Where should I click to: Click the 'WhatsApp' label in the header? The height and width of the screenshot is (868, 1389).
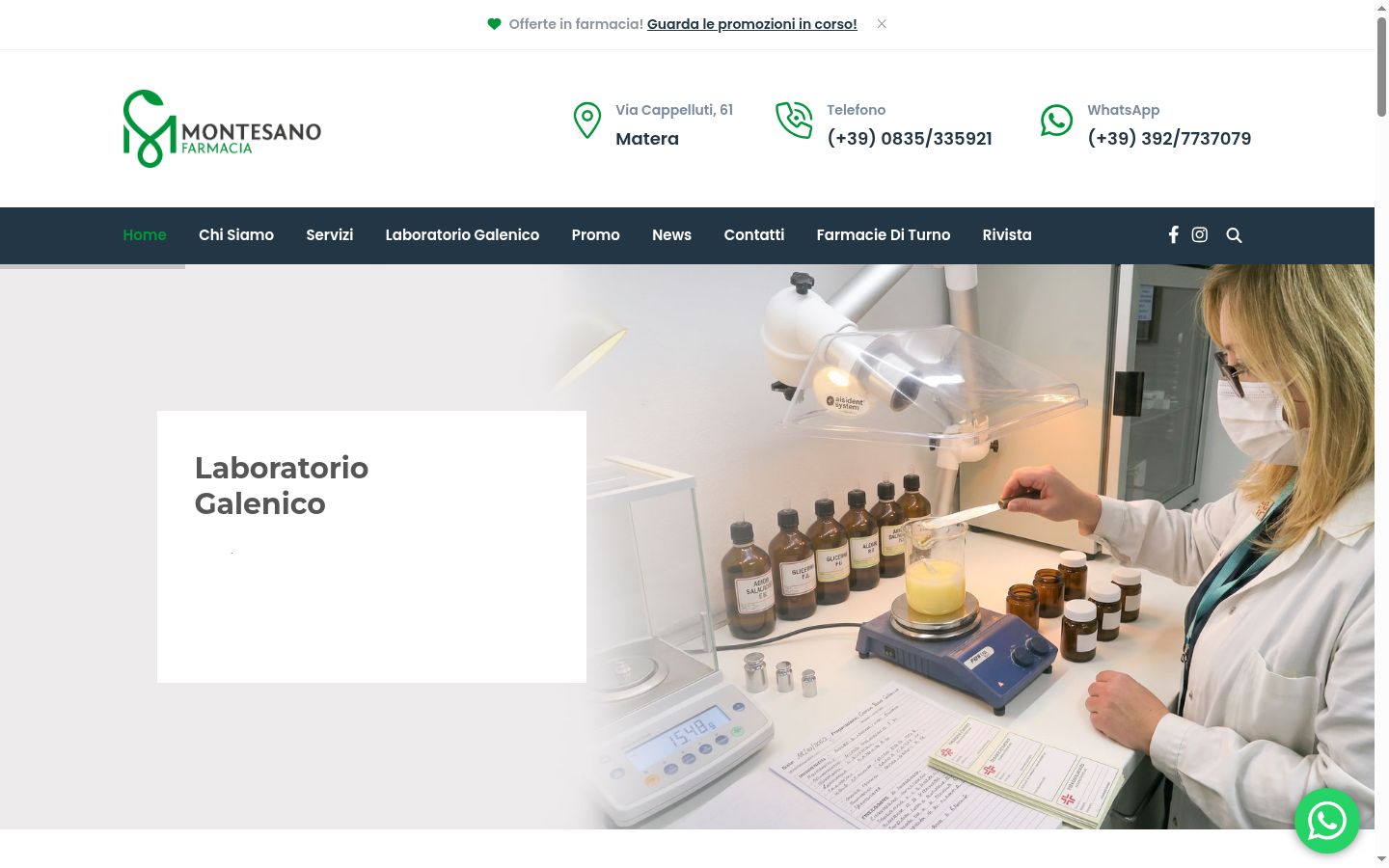1124,110
